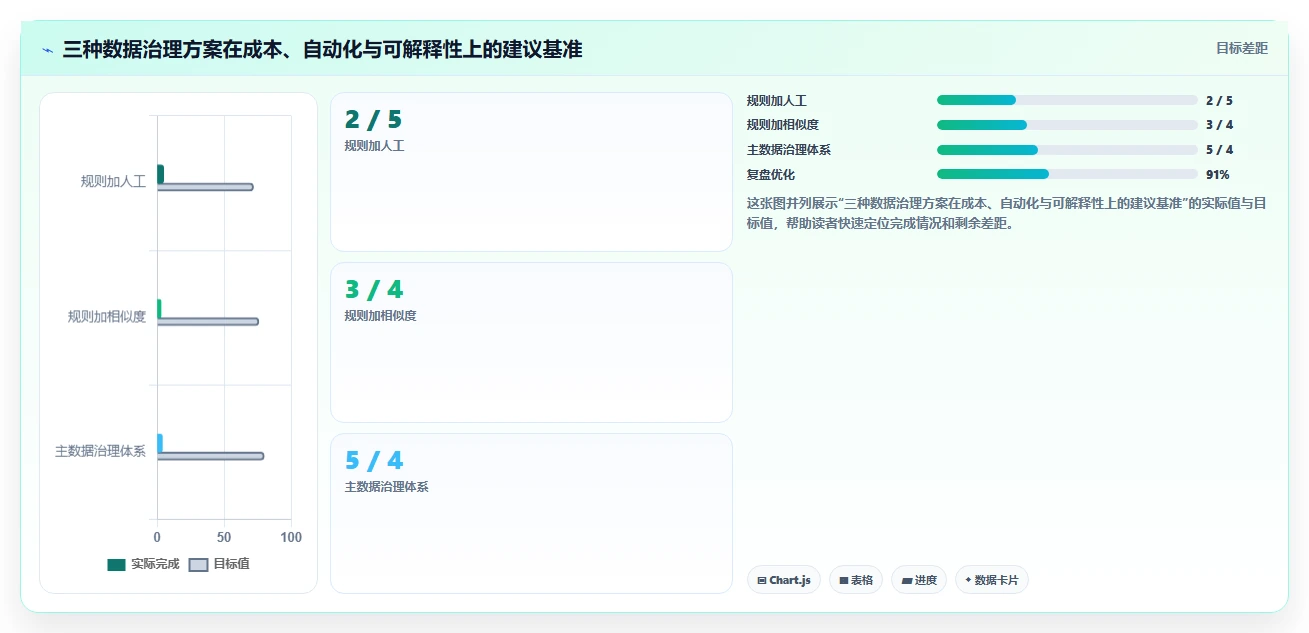Click the 主数据治理体系 axis label in the chart
The height and width of the screenshot is (633, 1309).
(x=100, y=451)
